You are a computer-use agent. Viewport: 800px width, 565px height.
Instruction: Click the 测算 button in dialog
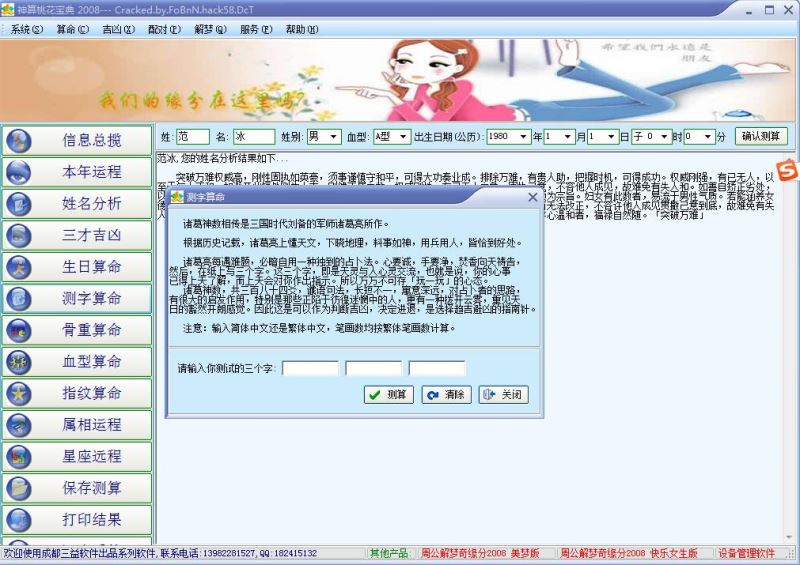pyautogui.click(x=389, y=395)
